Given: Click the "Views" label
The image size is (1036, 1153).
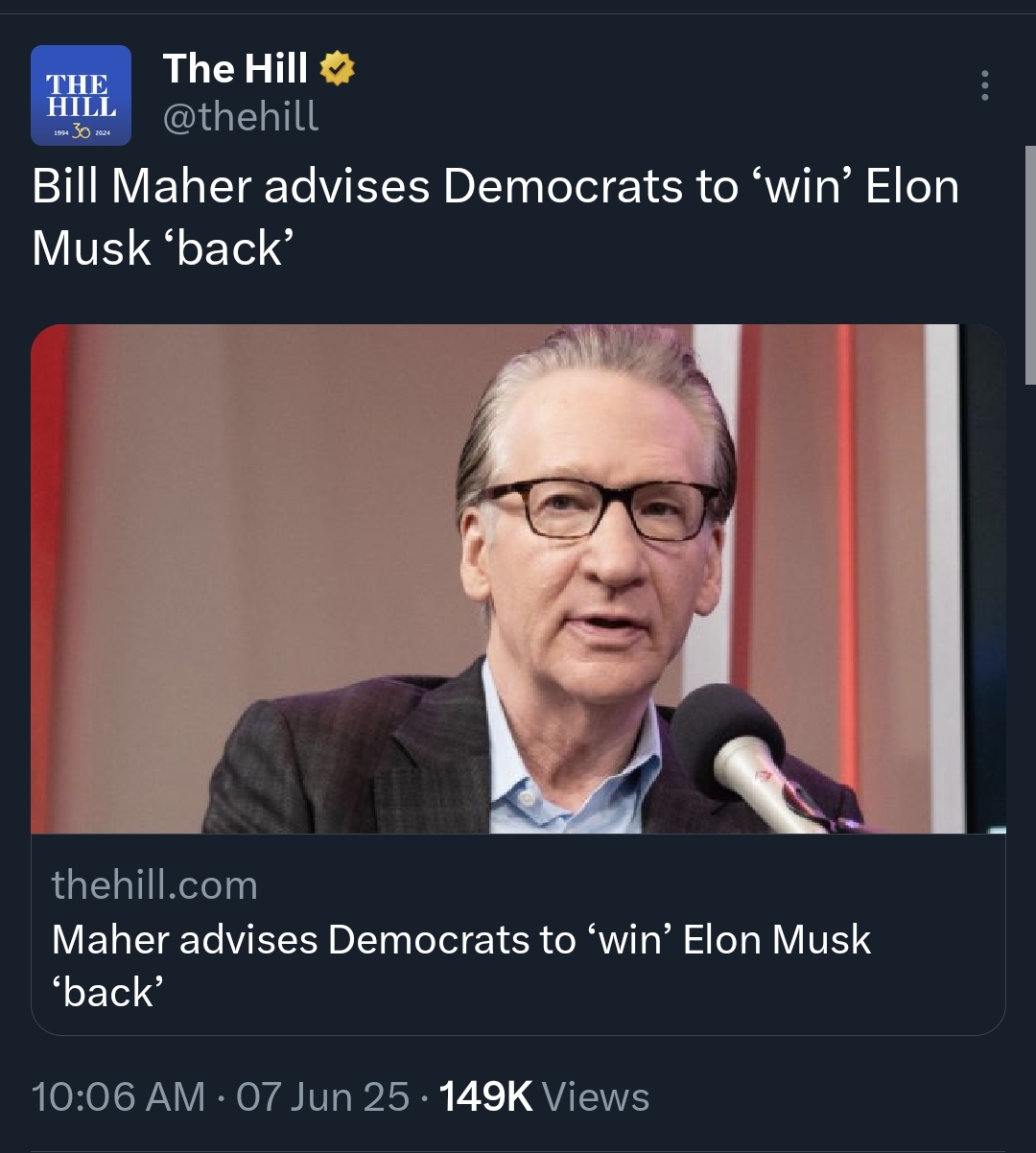Looking at the screenshot, I should tap(596, 1096).
